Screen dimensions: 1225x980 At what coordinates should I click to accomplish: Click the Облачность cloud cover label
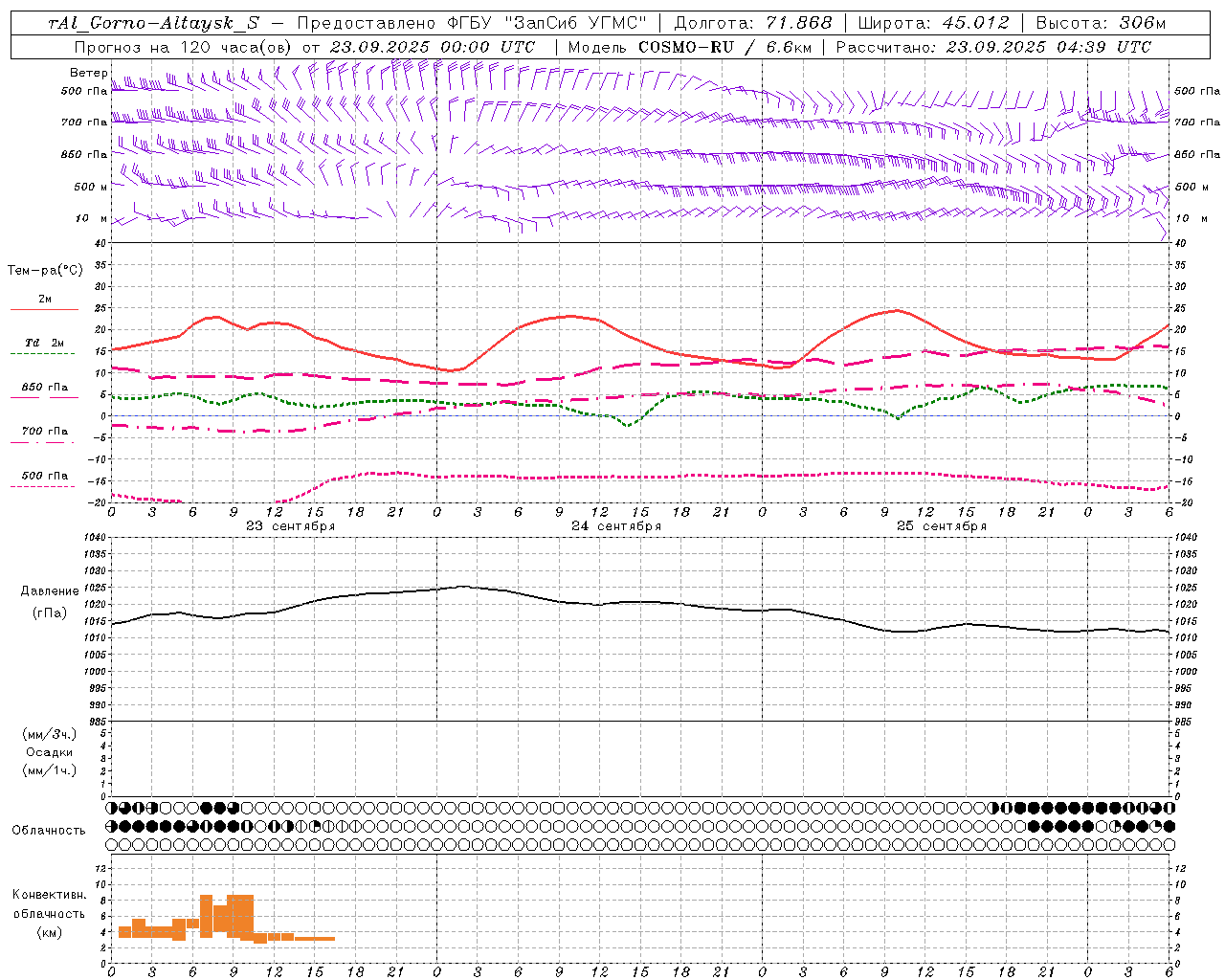point(49,830)
